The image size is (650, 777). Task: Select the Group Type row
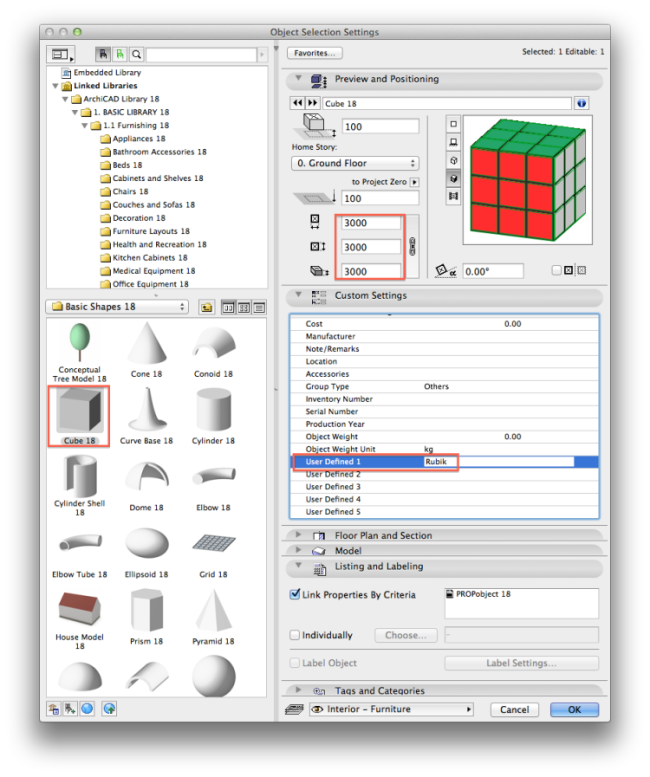[x=444, y=387]
